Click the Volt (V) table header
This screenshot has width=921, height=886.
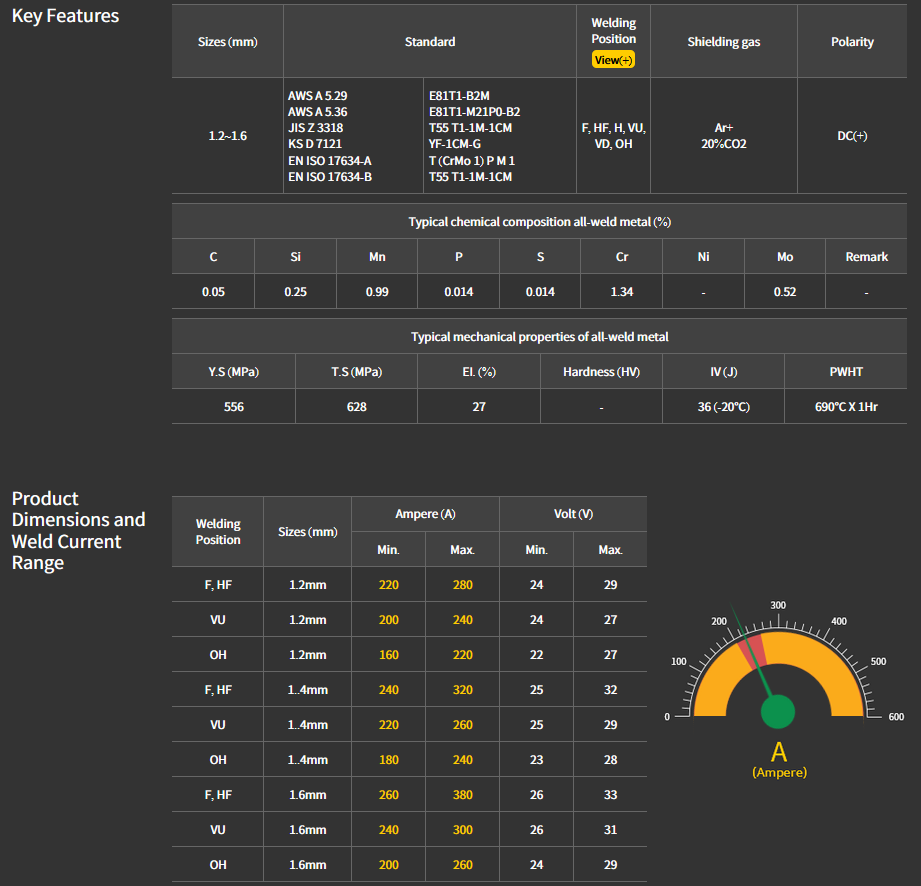[573, 514]
